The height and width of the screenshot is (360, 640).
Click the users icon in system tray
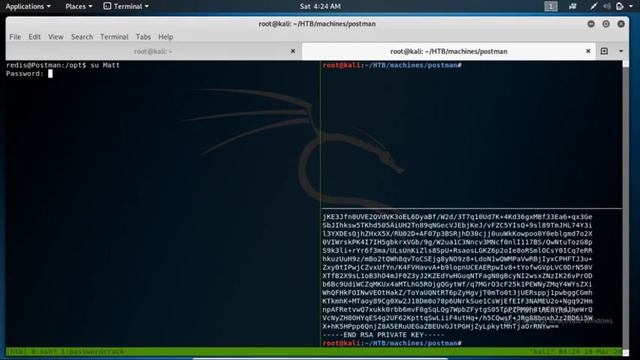click(573, 6)
